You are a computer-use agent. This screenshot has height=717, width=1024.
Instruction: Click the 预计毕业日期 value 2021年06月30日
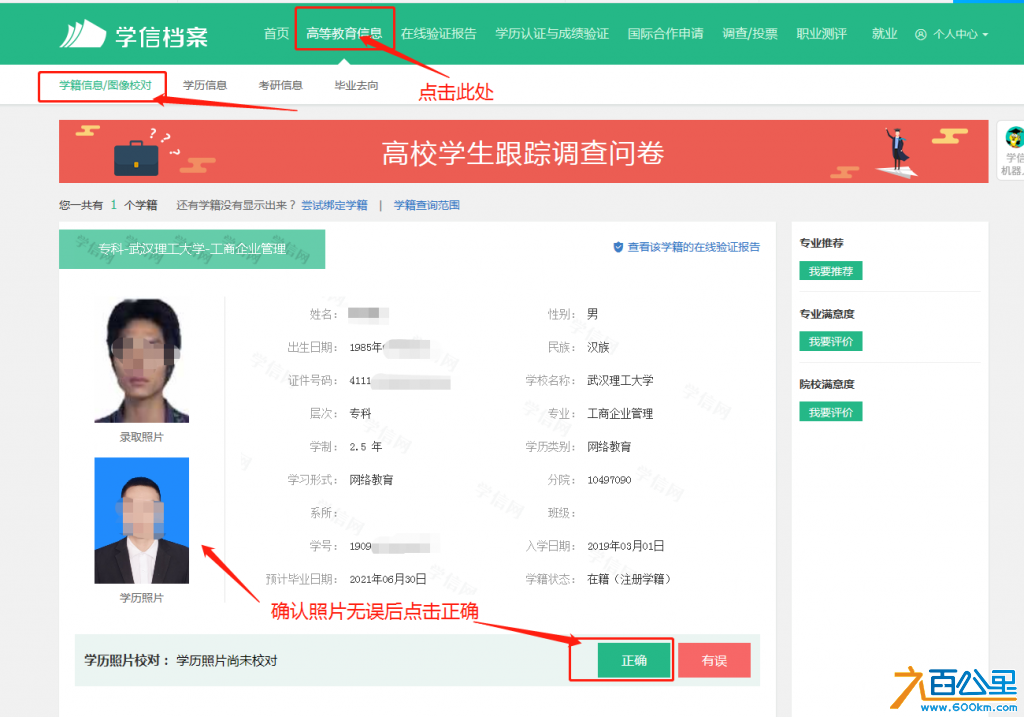coord(388,579)
